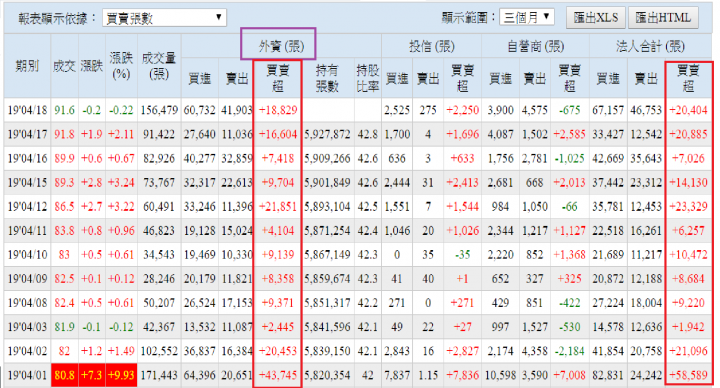
Task: Click the 期別 column header
Action: tap(27, 66)
